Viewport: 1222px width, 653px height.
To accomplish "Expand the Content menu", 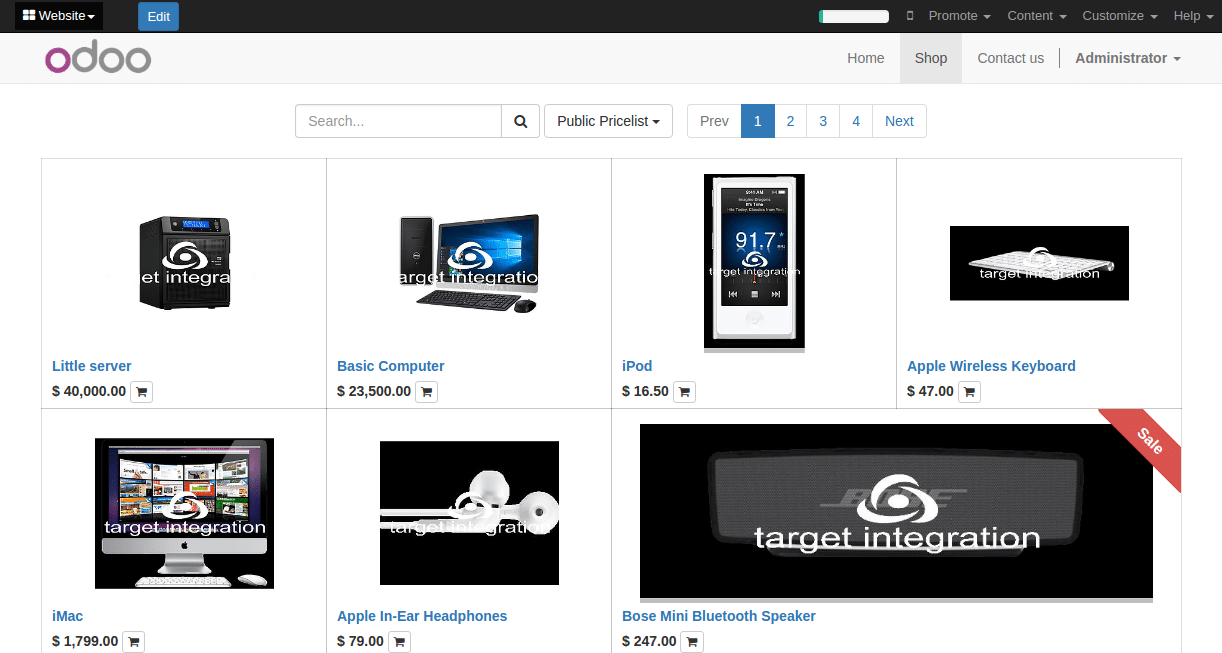I will coord(1037,16).
